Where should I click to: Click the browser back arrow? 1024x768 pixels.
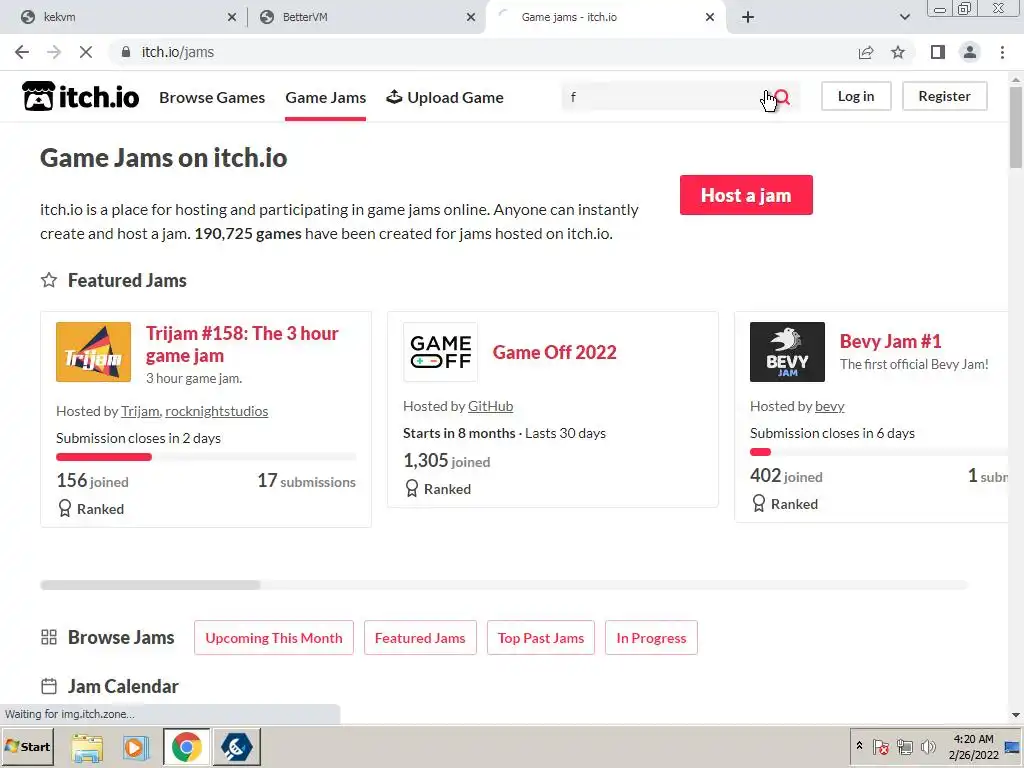coord(22,52)
